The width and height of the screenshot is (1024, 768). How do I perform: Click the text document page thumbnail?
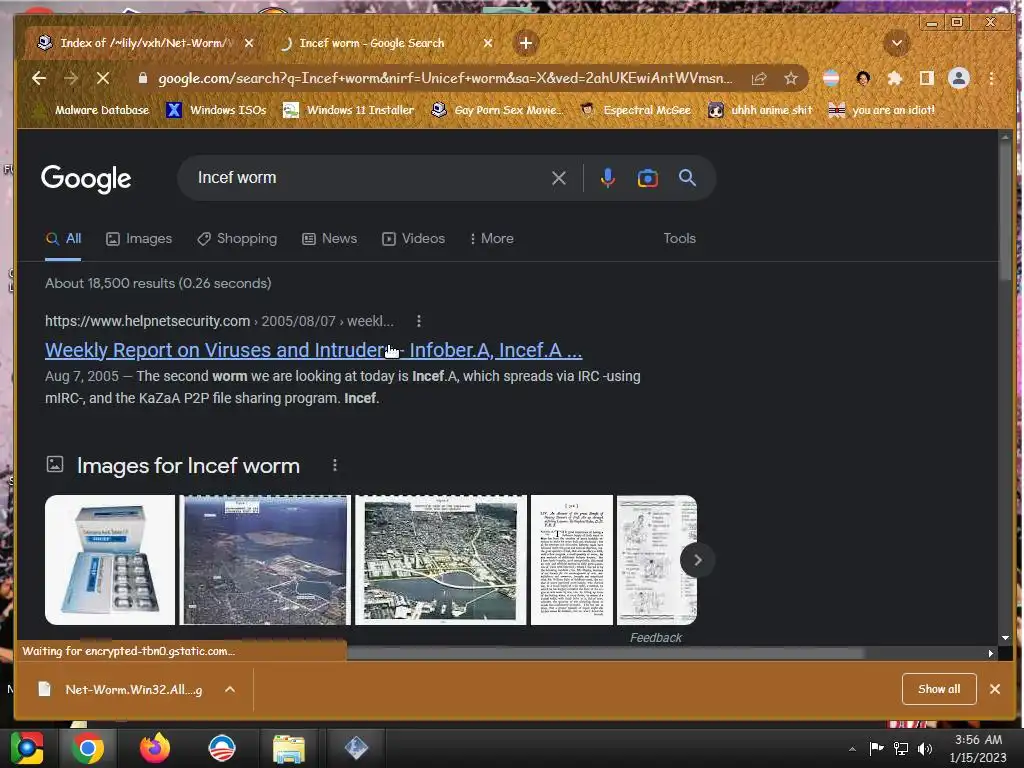[x=572, y=560]
